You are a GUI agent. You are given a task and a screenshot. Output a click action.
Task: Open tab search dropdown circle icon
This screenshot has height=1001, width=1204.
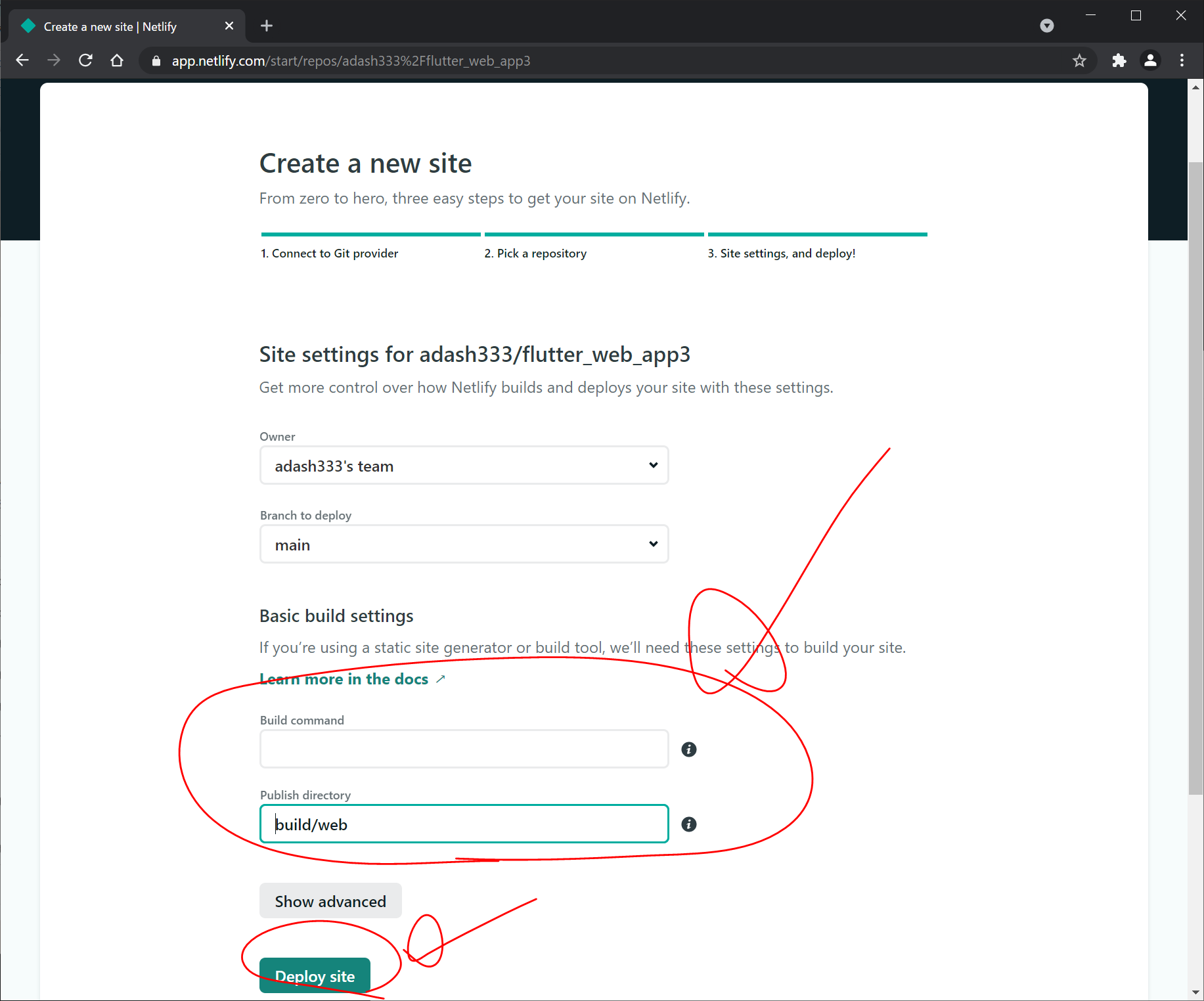pyautogui.click(x=1047, y=26)
